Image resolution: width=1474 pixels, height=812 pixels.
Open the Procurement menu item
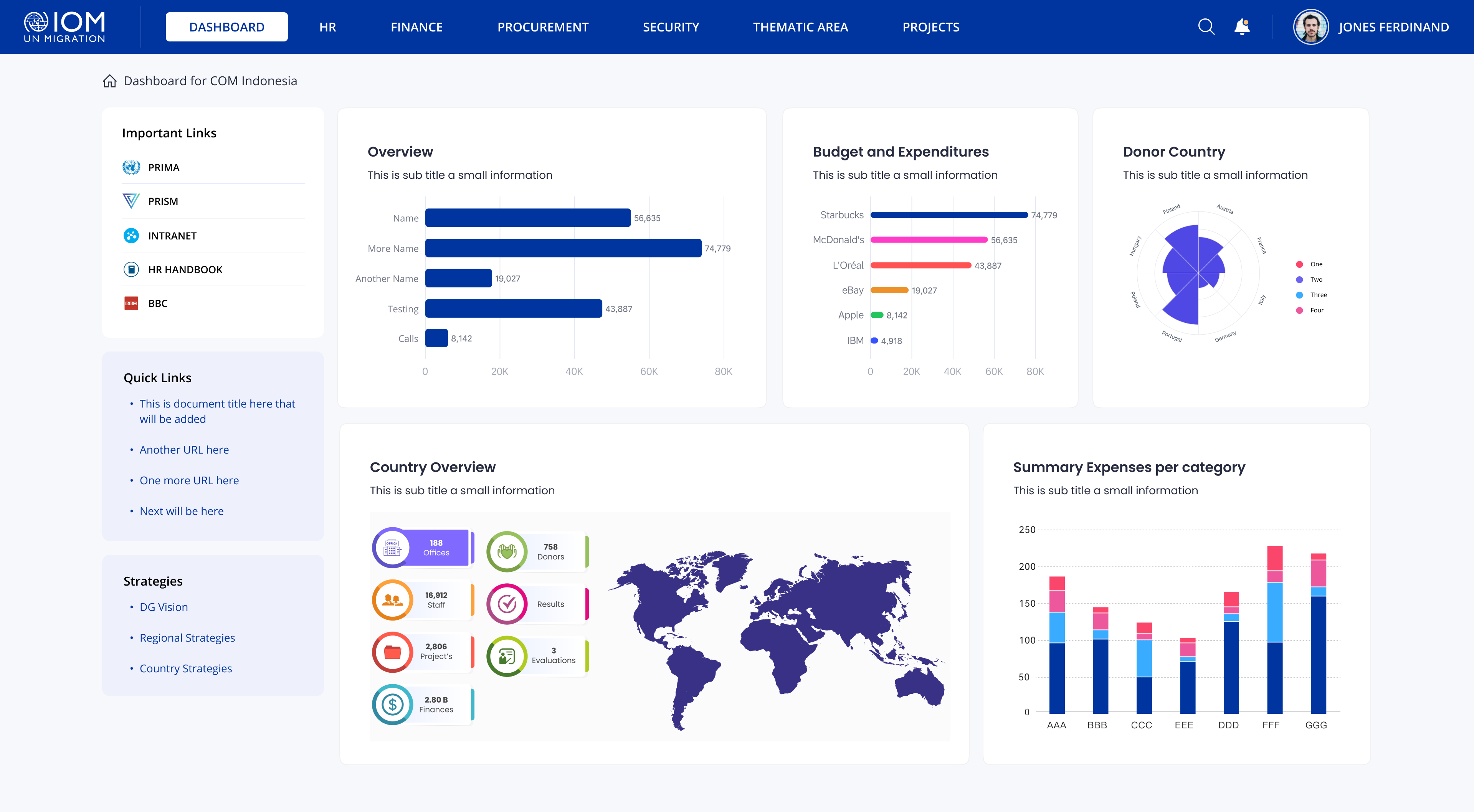click(x=542, y=27)
